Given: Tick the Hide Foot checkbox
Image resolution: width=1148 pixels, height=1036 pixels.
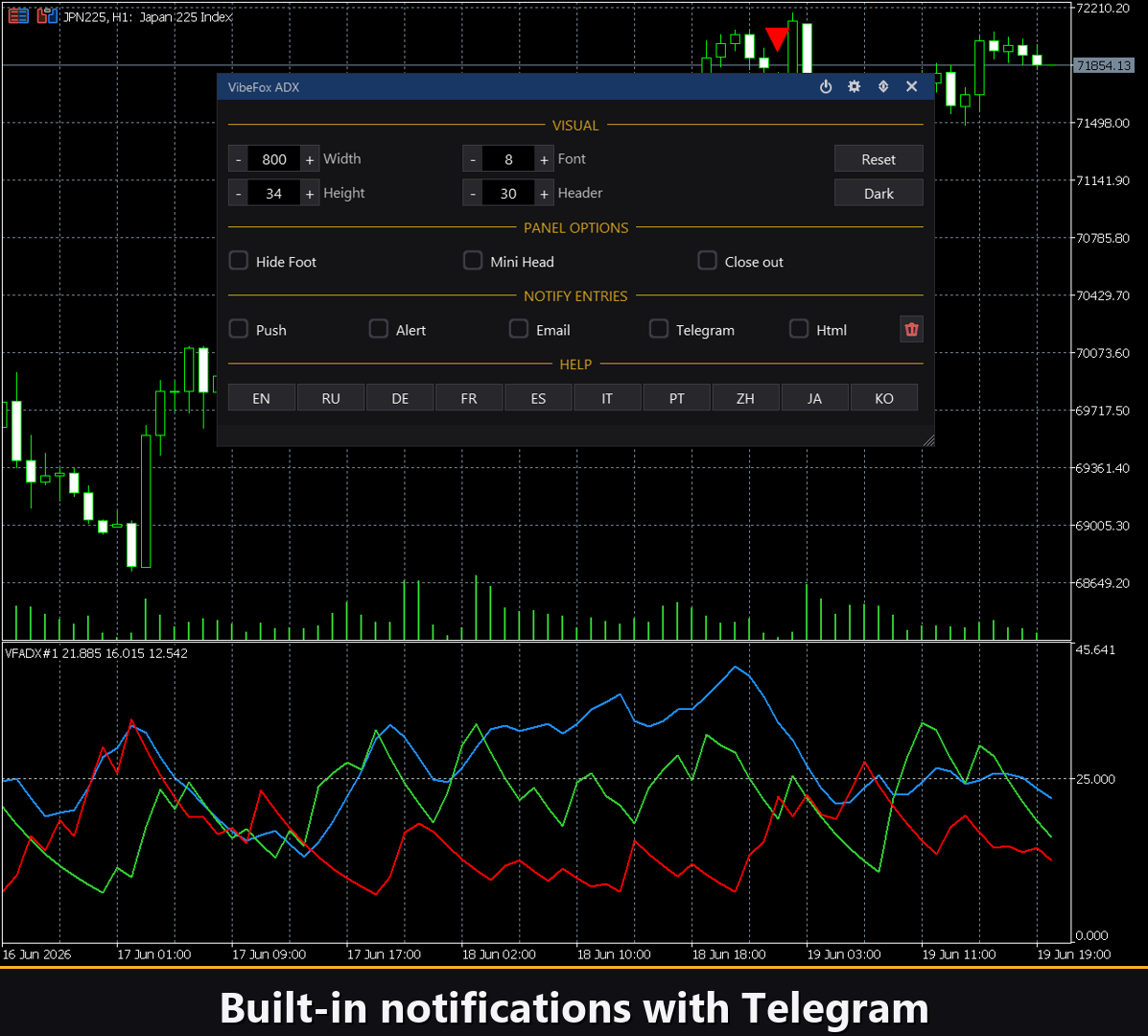Looking at the screenshot, I should [239, 261].
